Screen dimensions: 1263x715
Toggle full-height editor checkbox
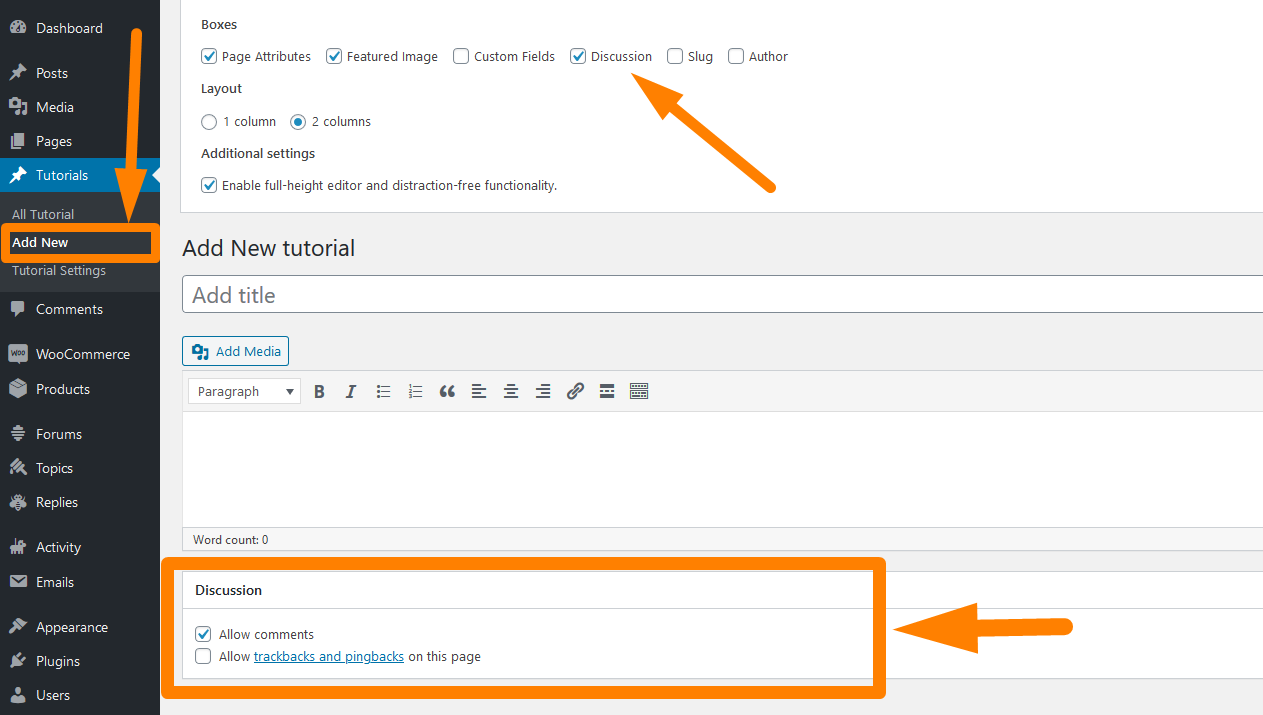209,185
